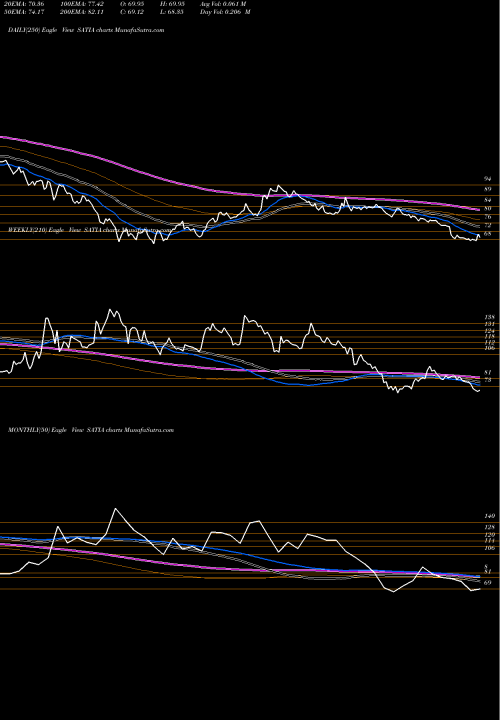Click price level 106 on weekly axis
500x720 pixels.
[x=489, y=348]
